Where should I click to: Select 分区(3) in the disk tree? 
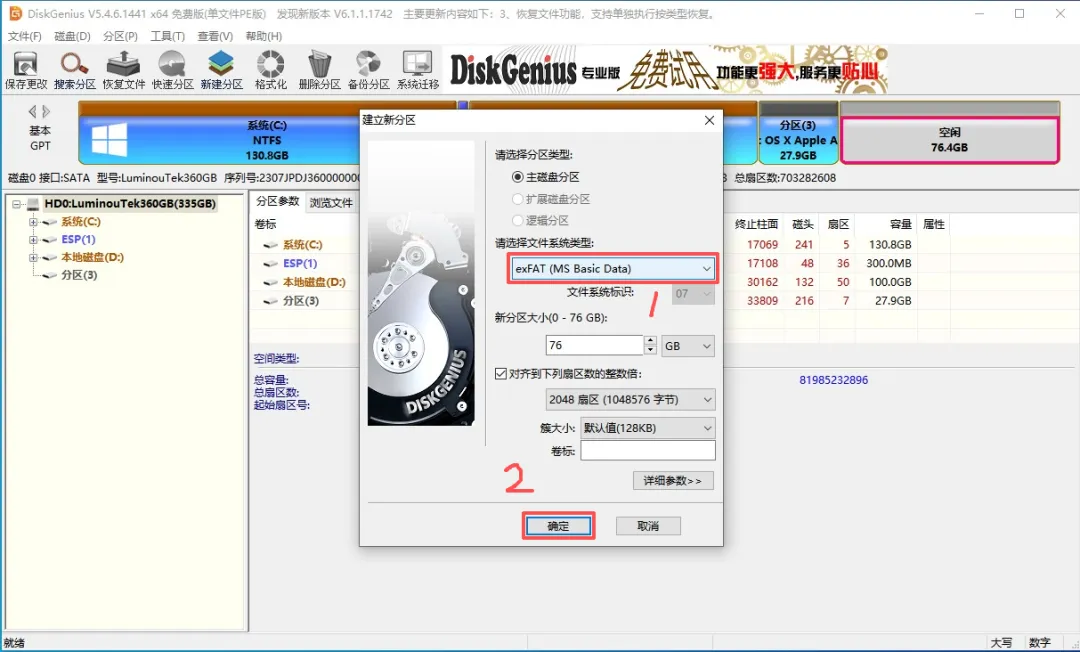79,275
